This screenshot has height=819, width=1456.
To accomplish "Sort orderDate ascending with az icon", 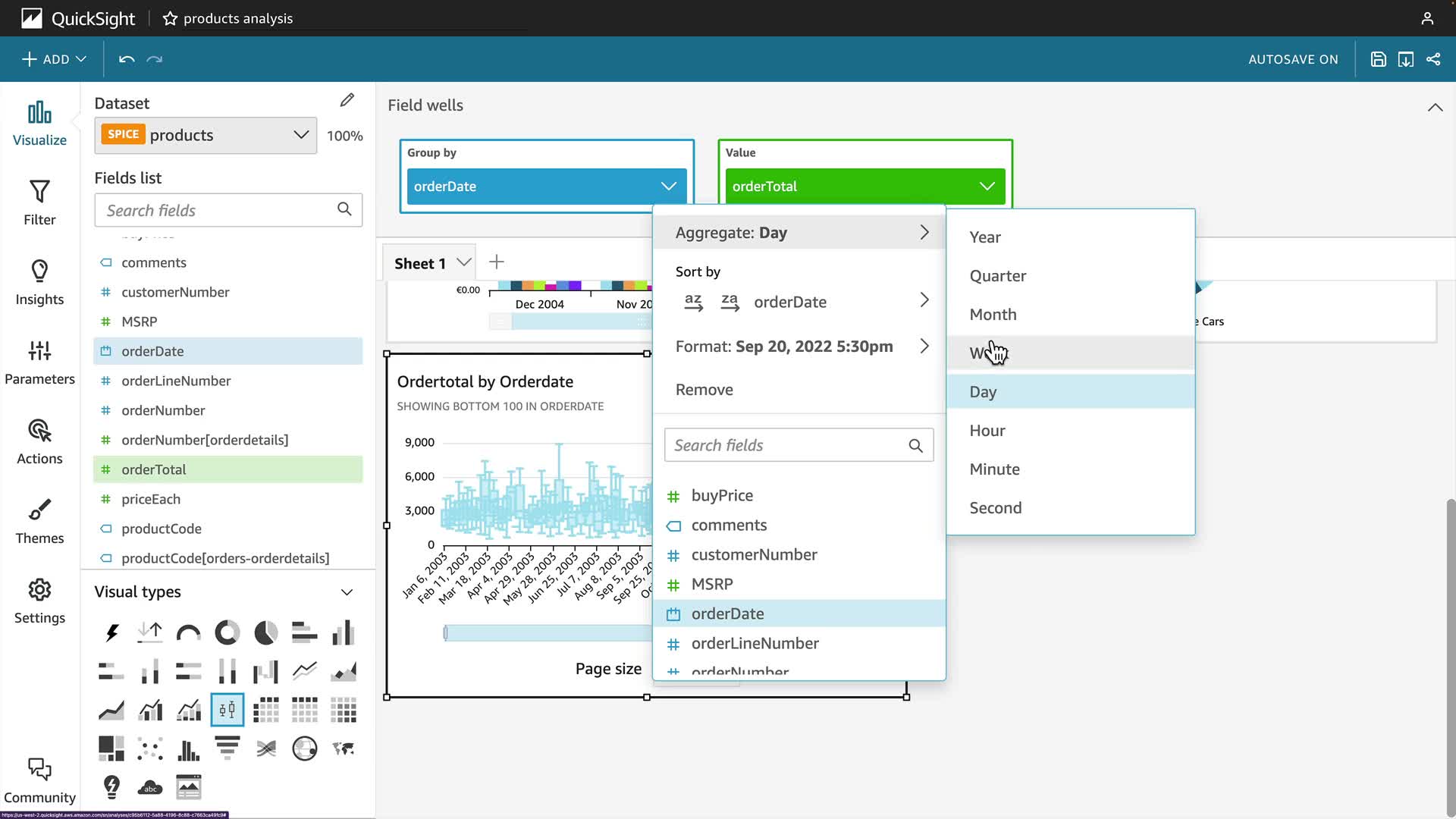I will click(693, 302).
